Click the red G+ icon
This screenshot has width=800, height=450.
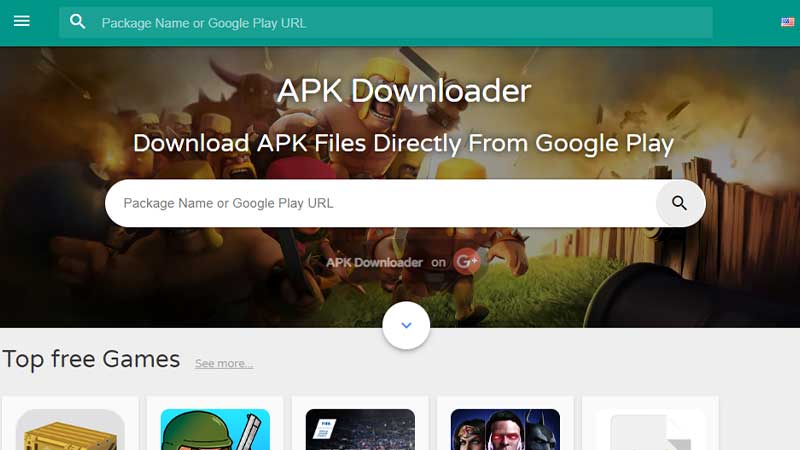point(466,262)
